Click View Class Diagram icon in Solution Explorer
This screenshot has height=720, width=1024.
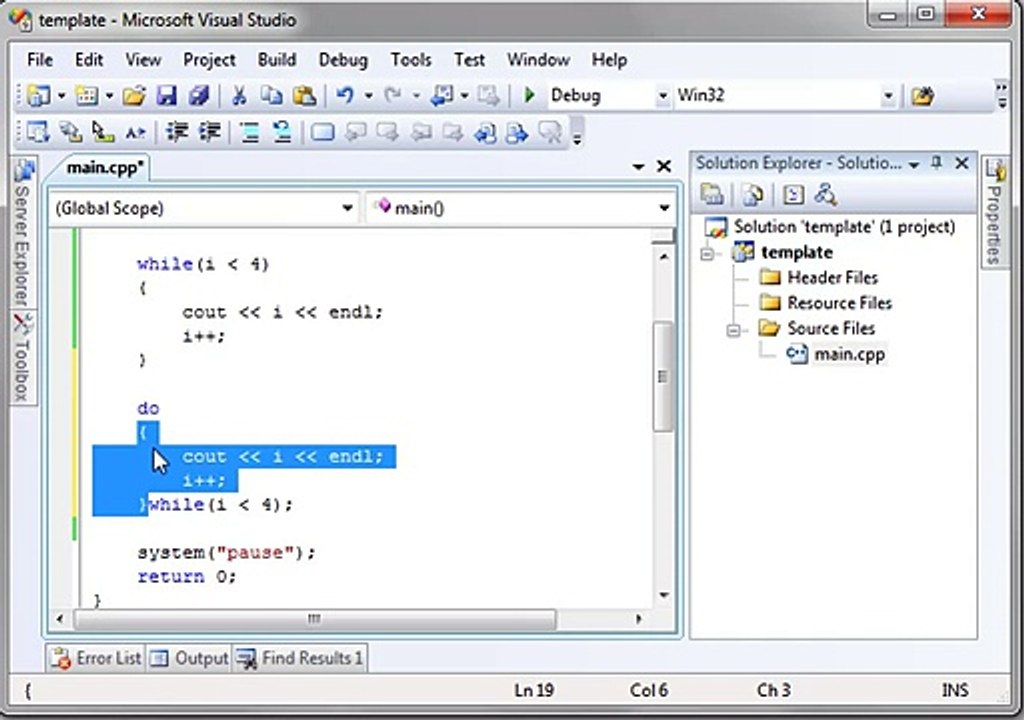[x=825, y=194]
